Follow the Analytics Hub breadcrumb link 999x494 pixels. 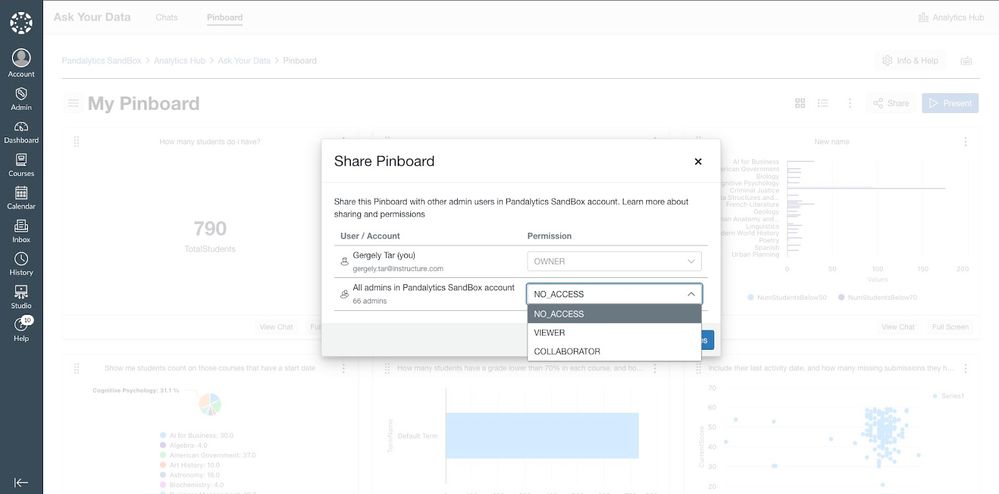pyautogui.click(x=179, y=61)
